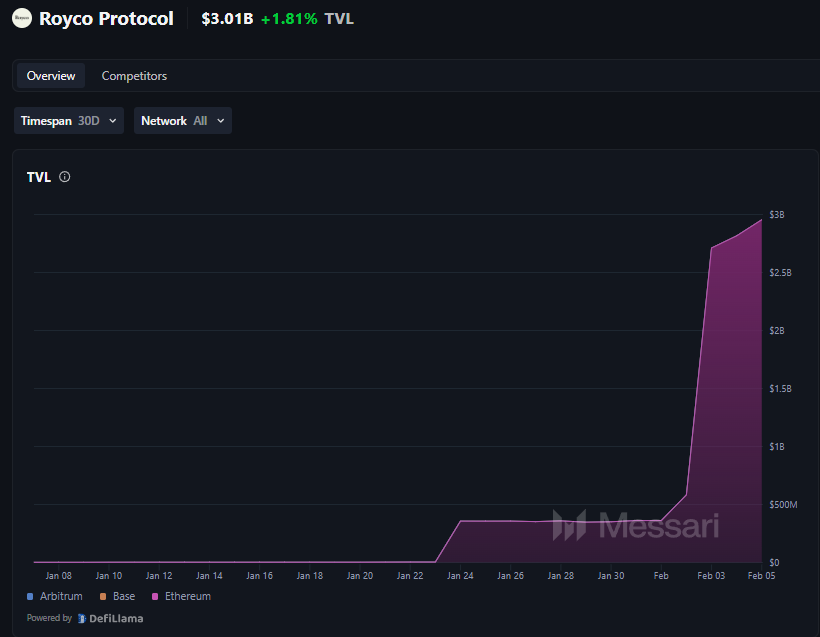Open the Timespan 30D dropdown
This screenshot has height=637, width=820.
(x=69, y=121)
